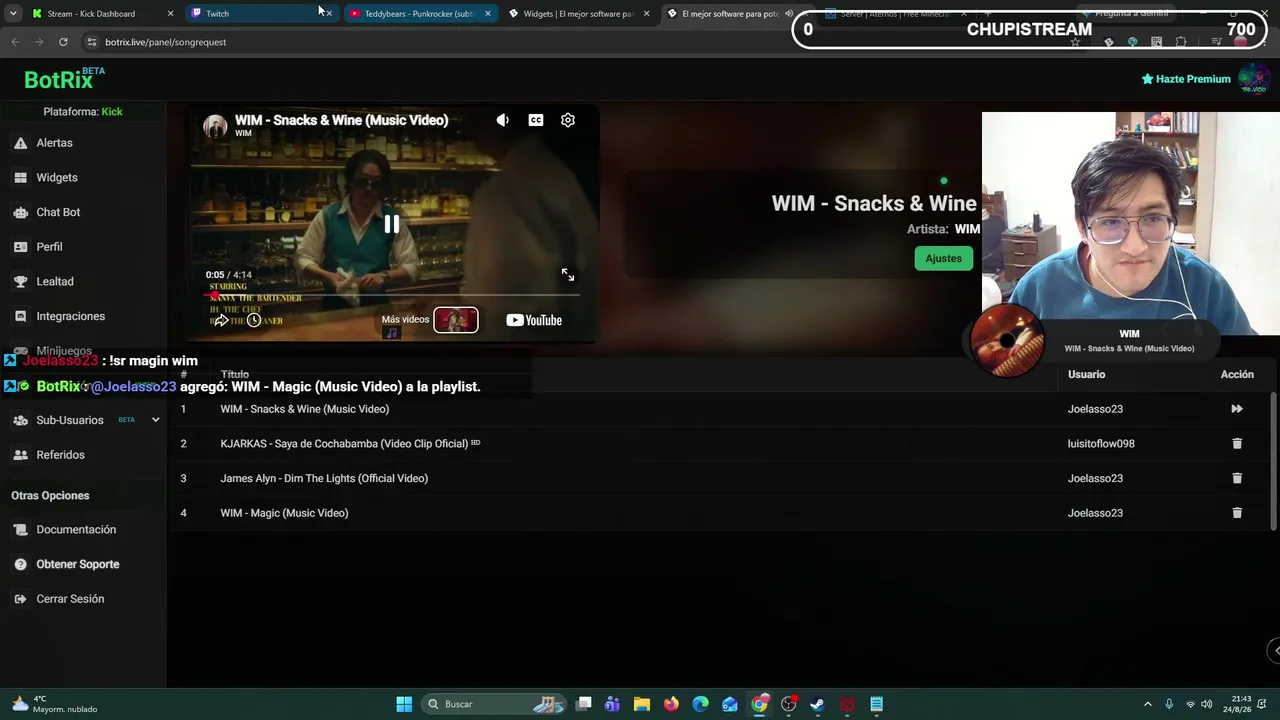1280x720 pixels.
Task: Open the browser tab search dropdown
Action: point(13,14)
